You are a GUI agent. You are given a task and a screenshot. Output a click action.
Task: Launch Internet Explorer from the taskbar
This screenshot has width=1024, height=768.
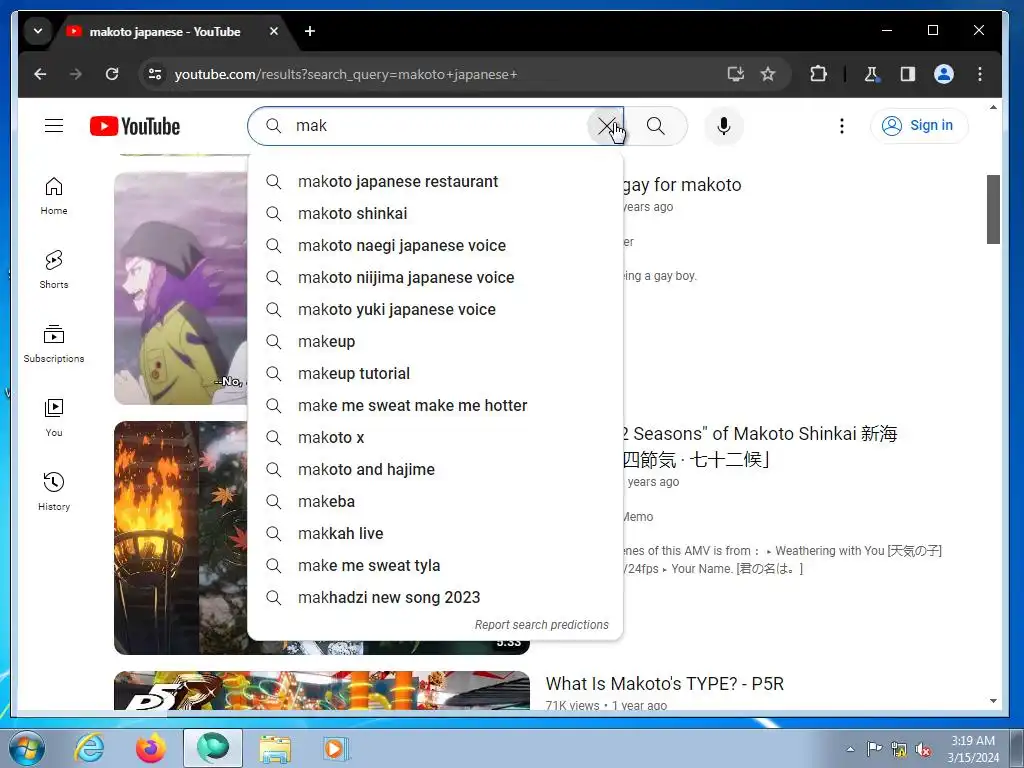(89, 748)
